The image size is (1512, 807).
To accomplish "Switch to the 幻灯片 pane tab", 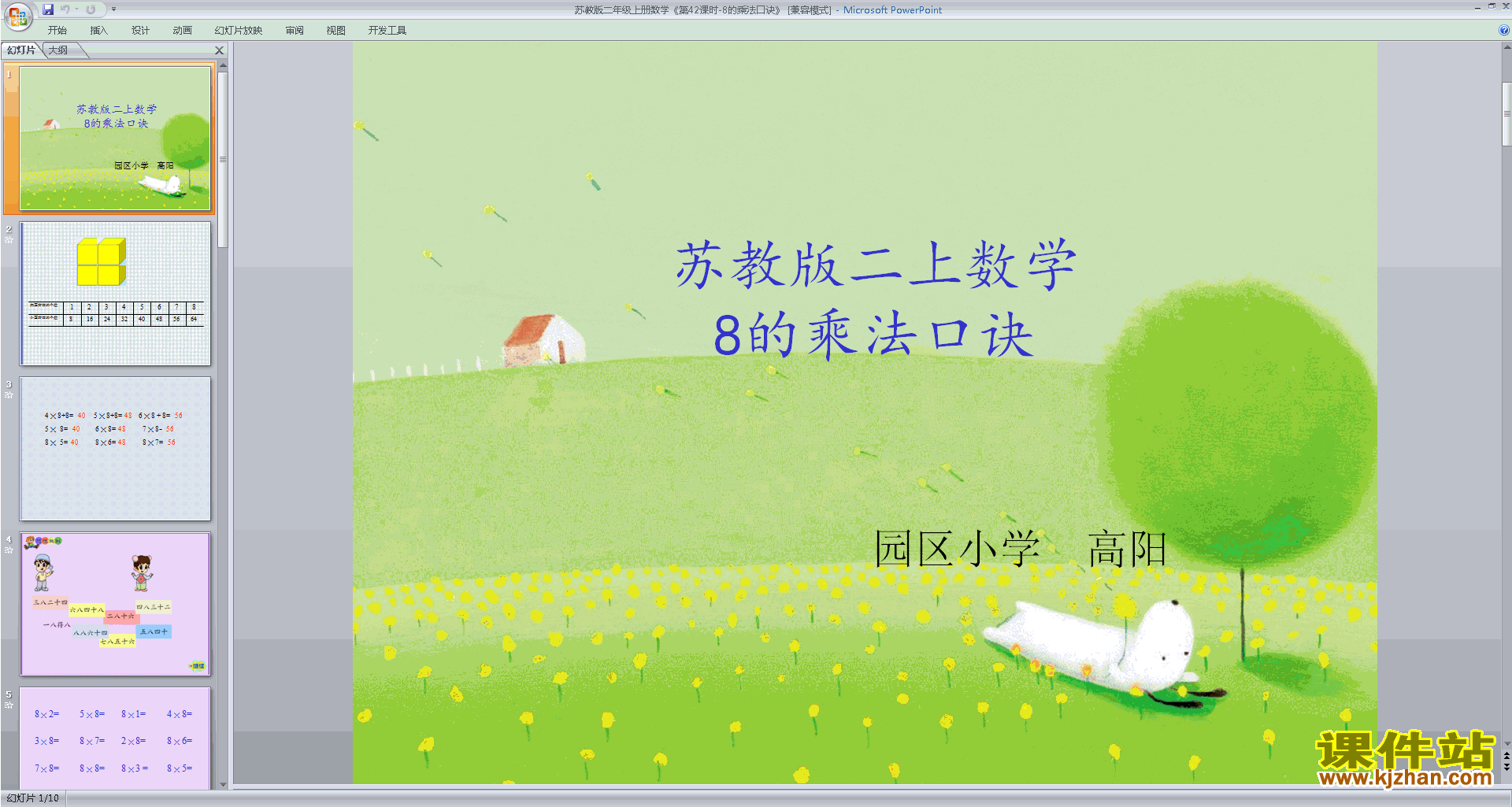I will pos(21,50).
